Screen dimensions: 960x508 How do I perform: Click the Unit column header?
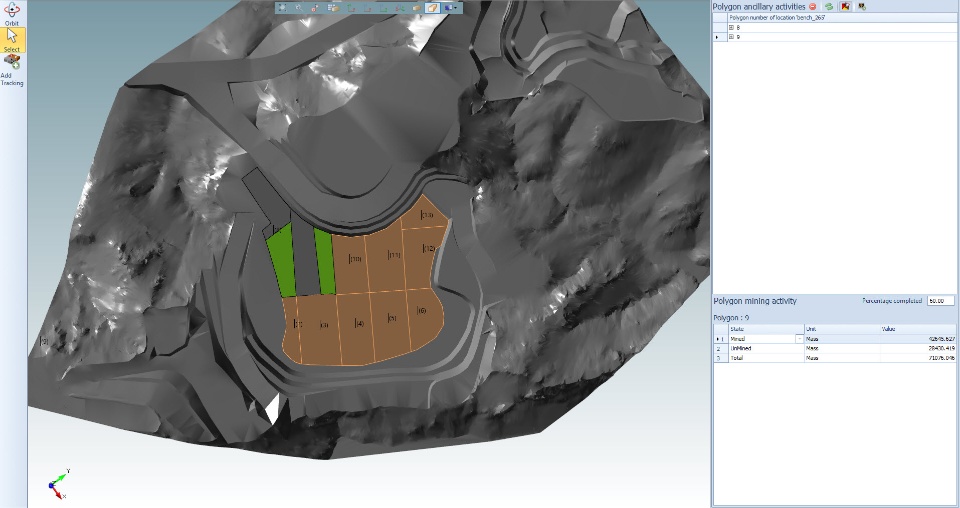[x=842, y=329]
